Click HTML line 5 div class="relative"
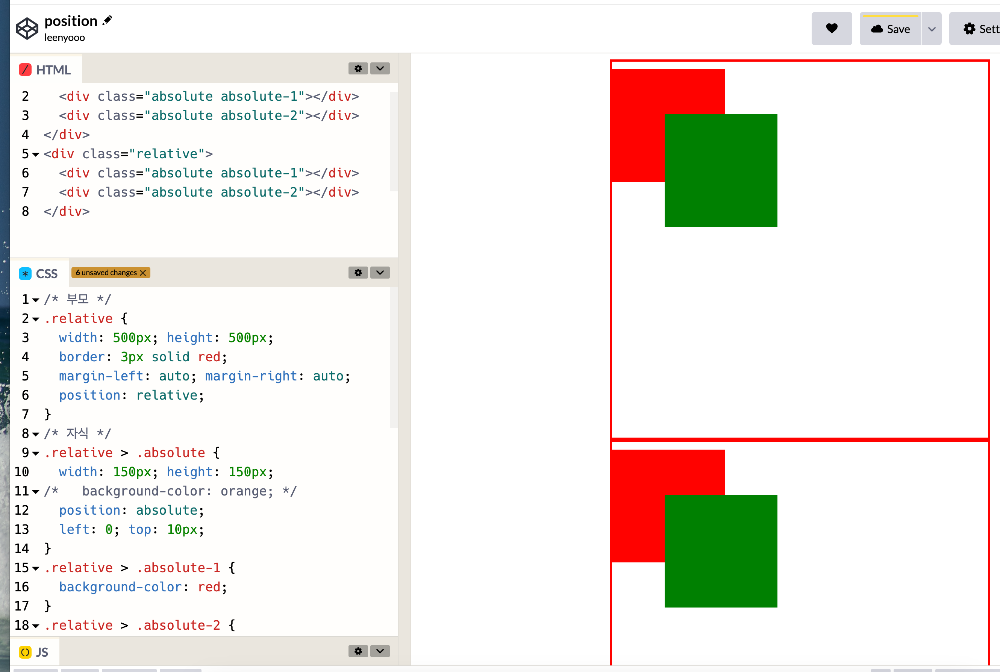 coord(128,154)
